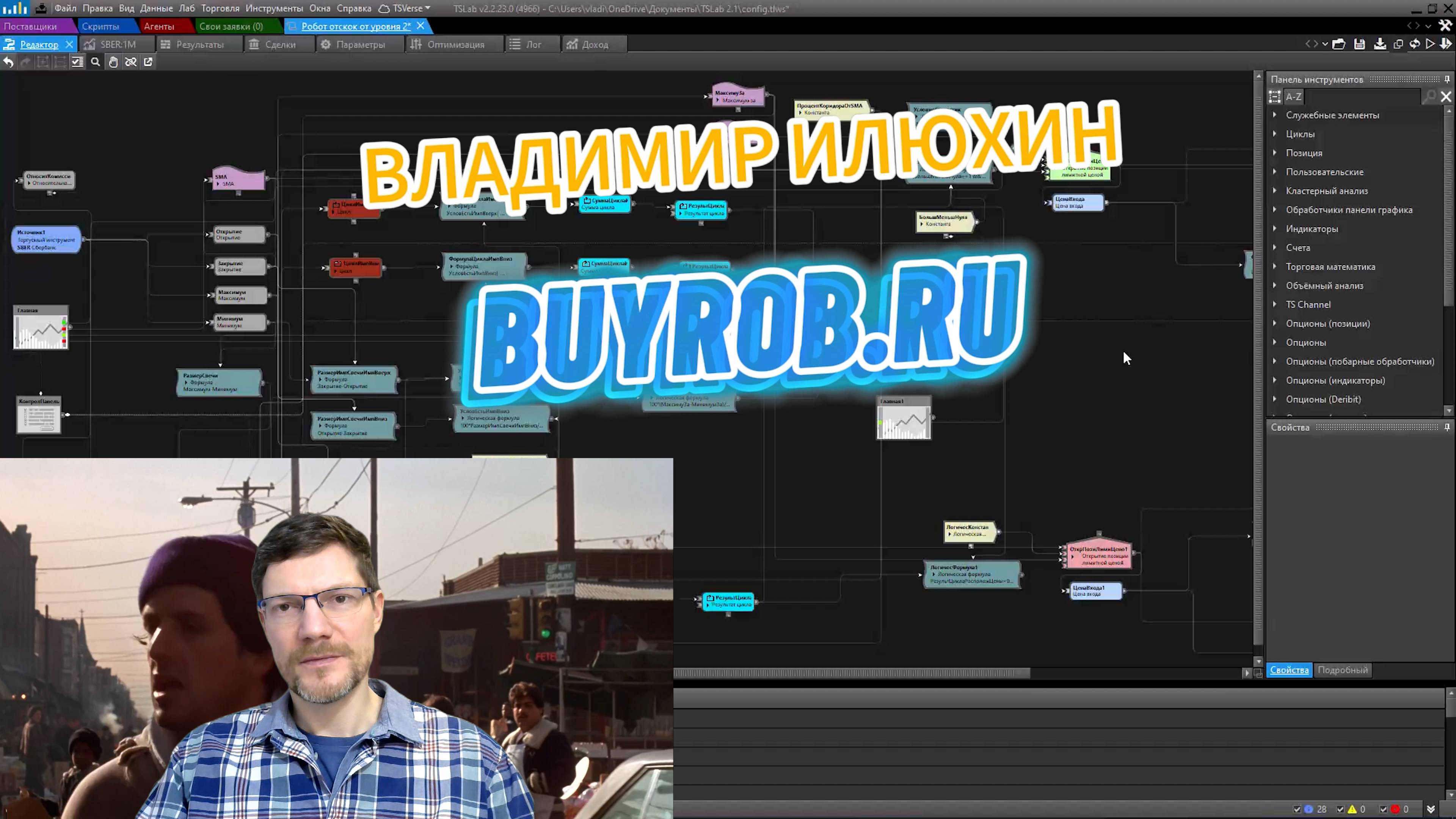Screen dimensions: 1456x819
Task: Uncheck the yellow warnings checkbox
Action: point(1340,810)
